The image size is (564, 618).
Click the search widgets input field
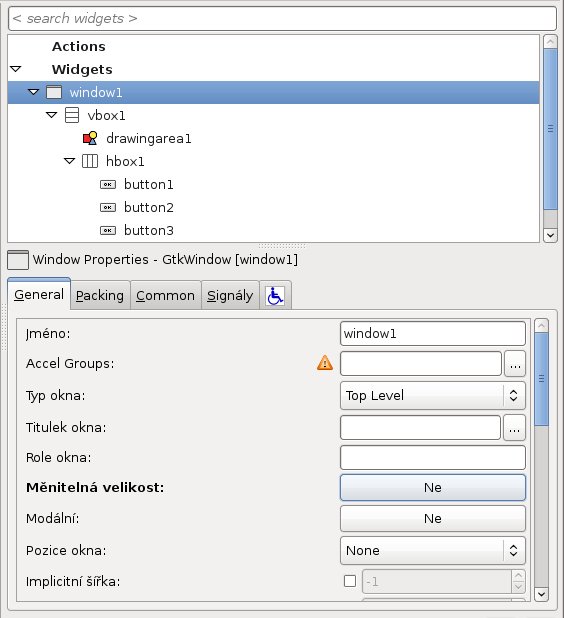tap(282, 18)
